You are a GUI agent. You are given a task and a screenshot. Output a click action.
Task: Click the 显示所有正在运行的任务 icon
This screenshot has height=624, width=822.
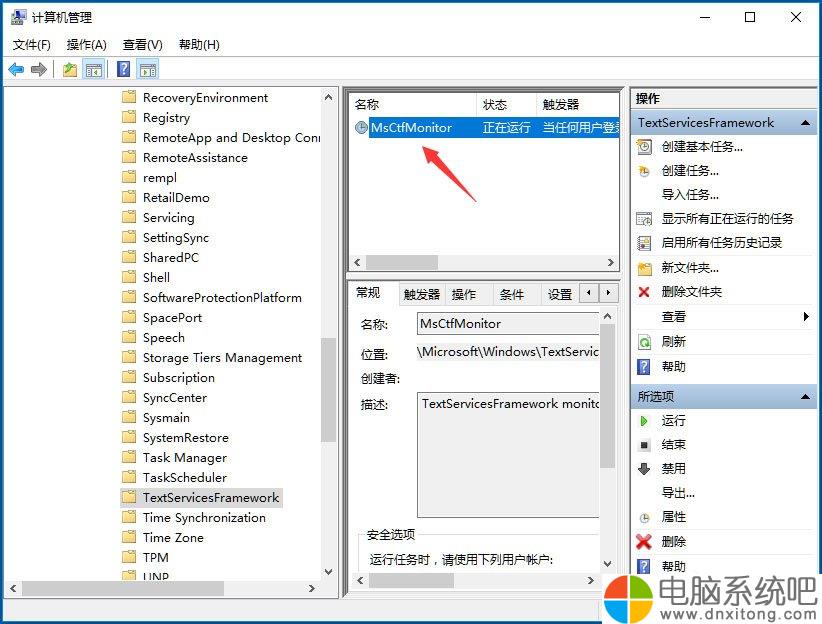pyautogui.click(x=644, y=219)
